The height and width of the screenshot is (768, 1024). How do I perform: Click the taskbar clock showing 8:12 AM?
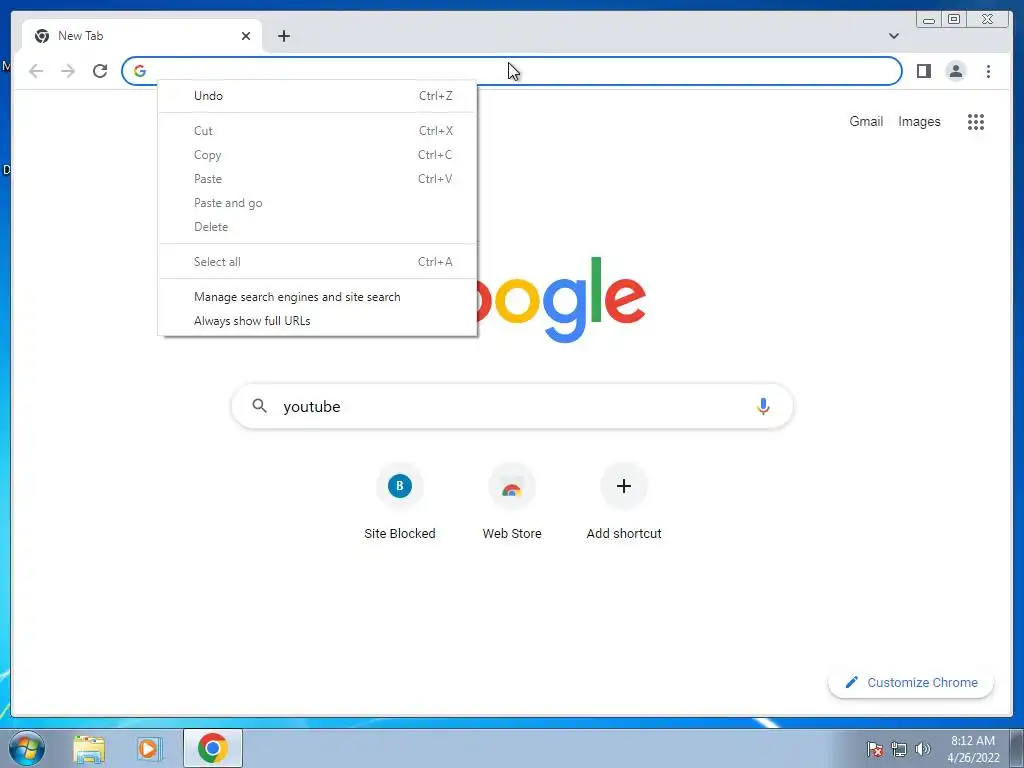973,749
